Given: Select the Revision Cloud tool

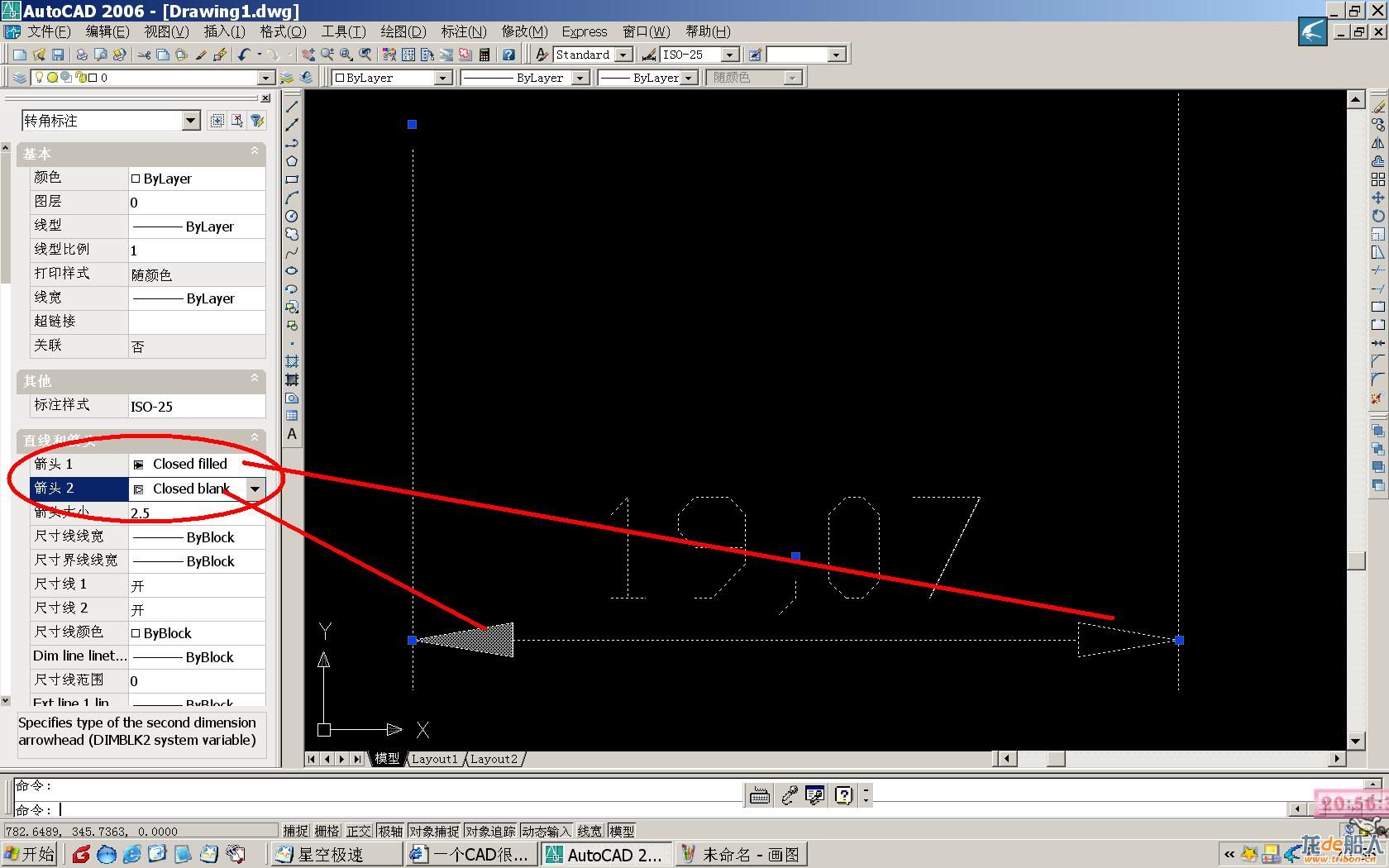Looking at the screenshot, I should [292, 234].
